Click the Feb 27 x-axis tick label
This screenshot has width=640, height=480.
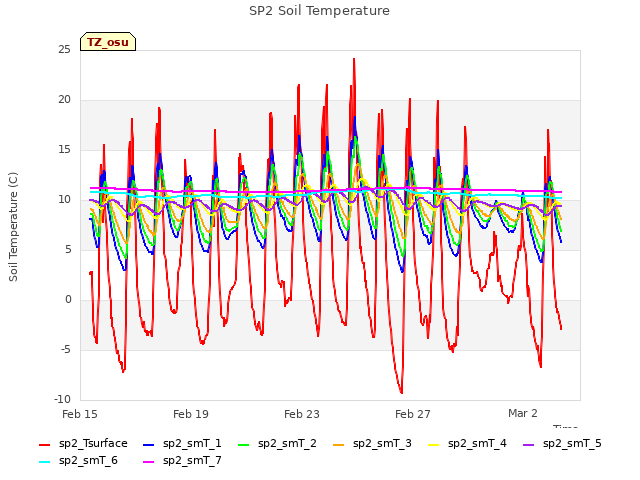point(413,414)
